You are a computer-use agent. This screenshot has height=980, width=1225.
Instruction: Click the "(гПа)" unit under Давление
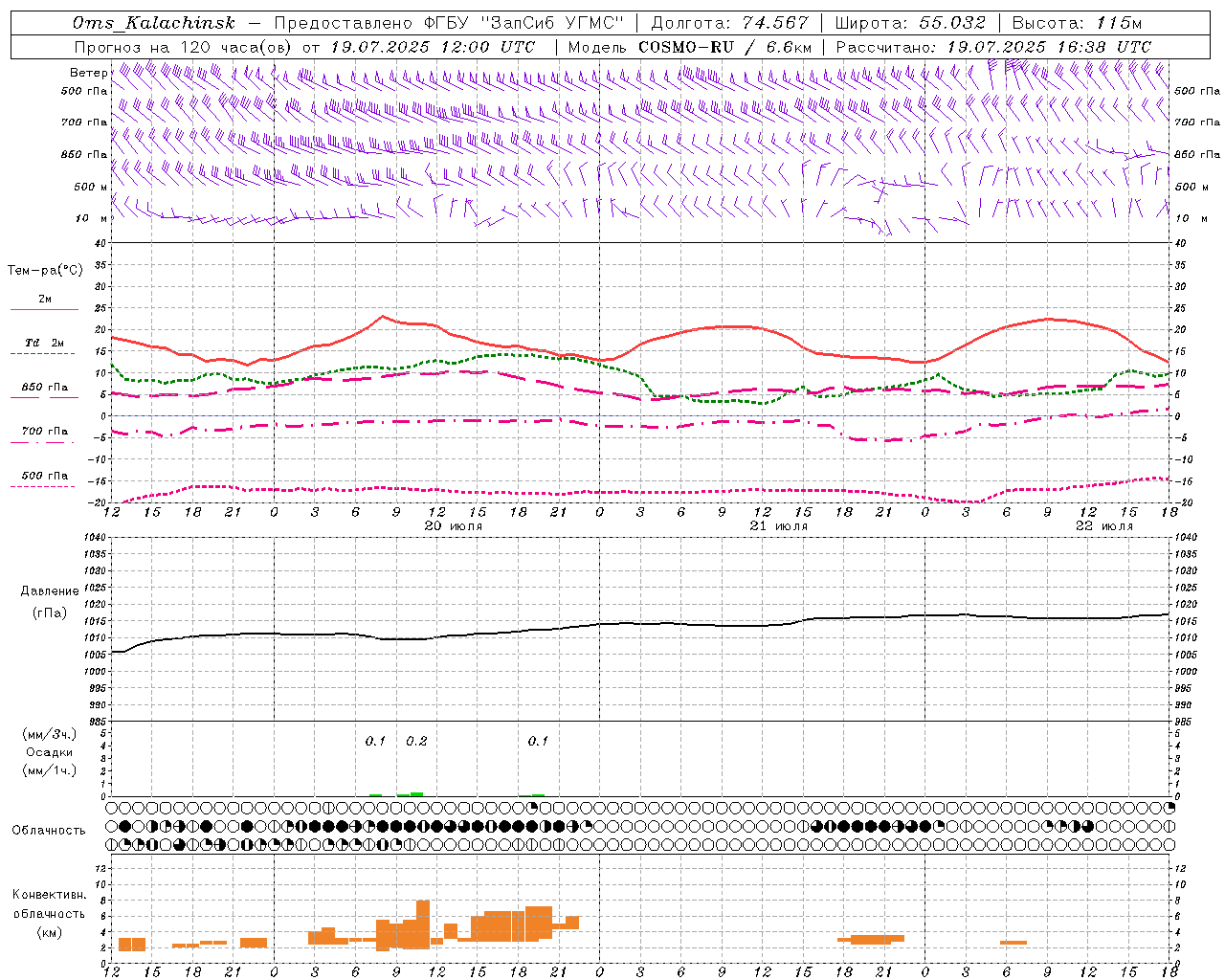click(x=50, y=613)
